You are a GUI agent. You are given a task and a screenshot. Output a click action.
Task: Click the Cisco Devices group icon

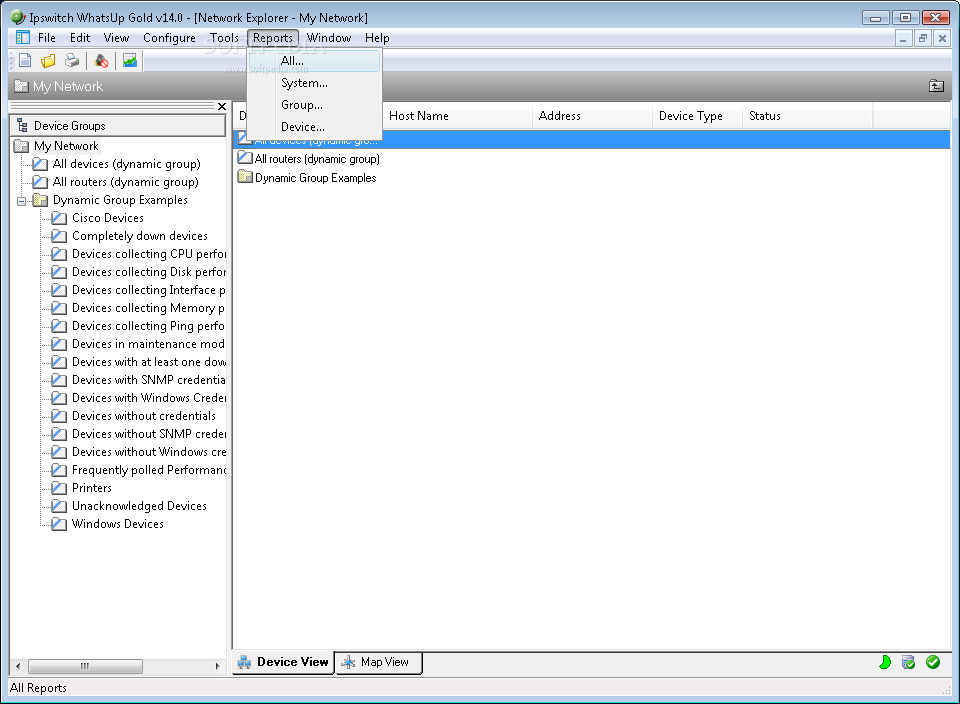59,218
